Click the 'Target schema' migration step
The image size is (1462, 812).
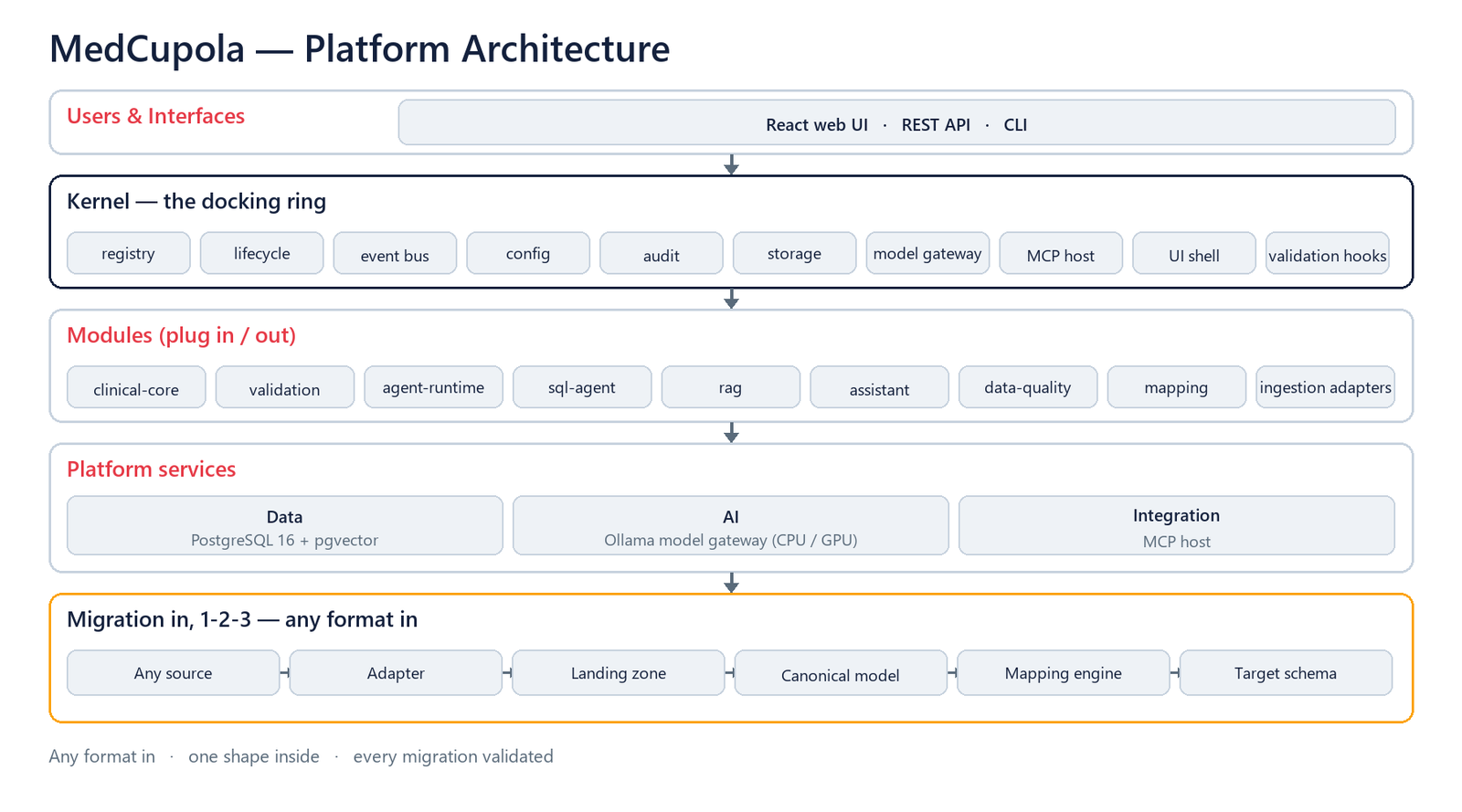[x=1286, y=673]
